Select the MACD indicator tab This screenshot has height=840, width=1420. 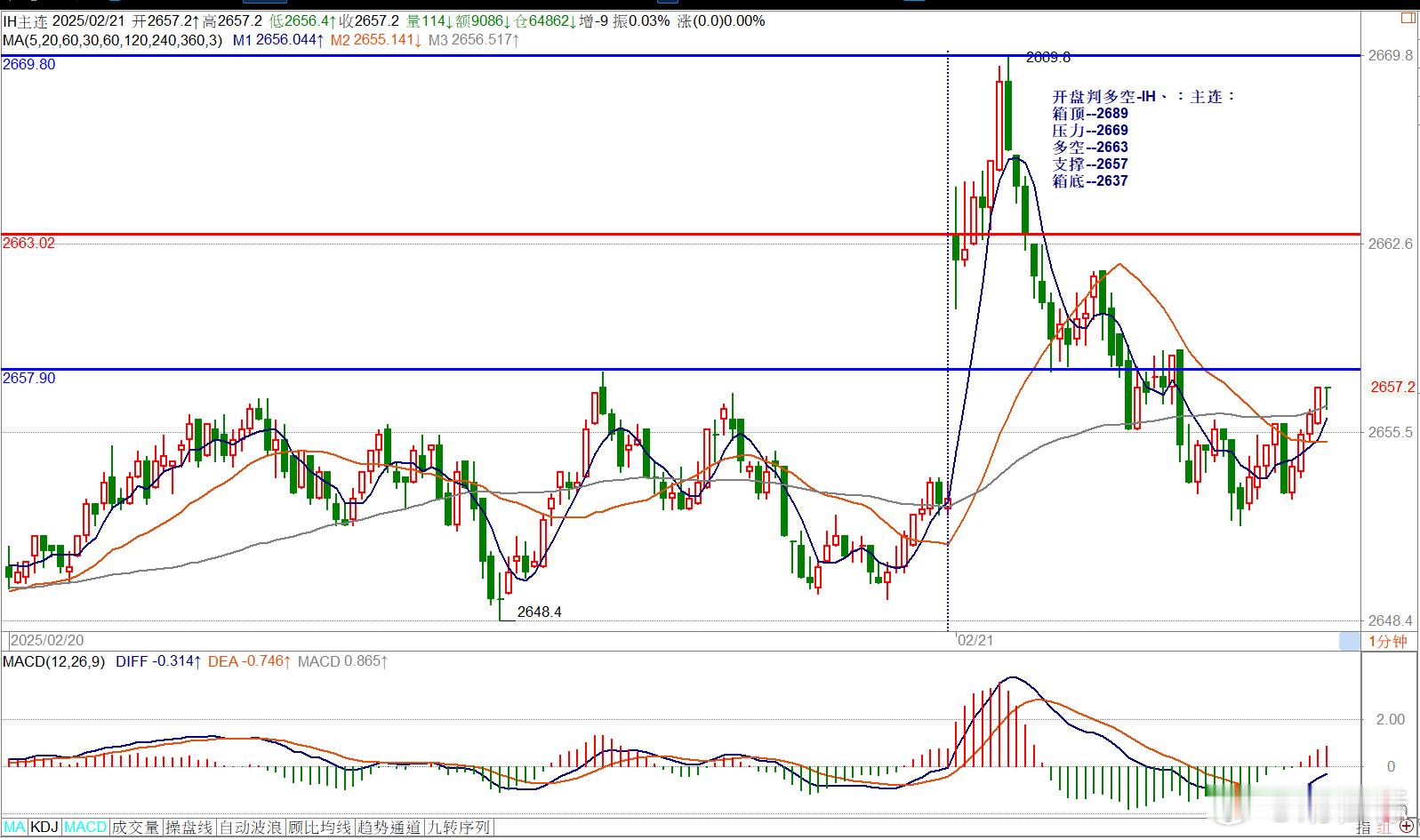coord(85,828)
